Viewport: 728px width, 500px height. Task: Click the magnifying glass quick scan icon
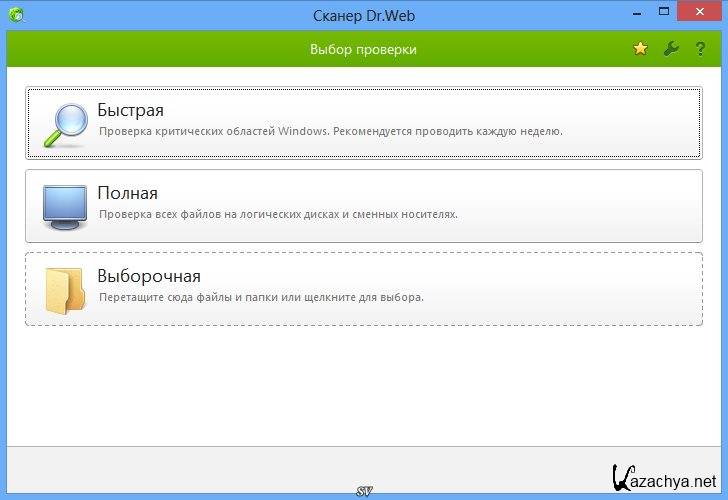pyautogui.click(x=62, y=124)
